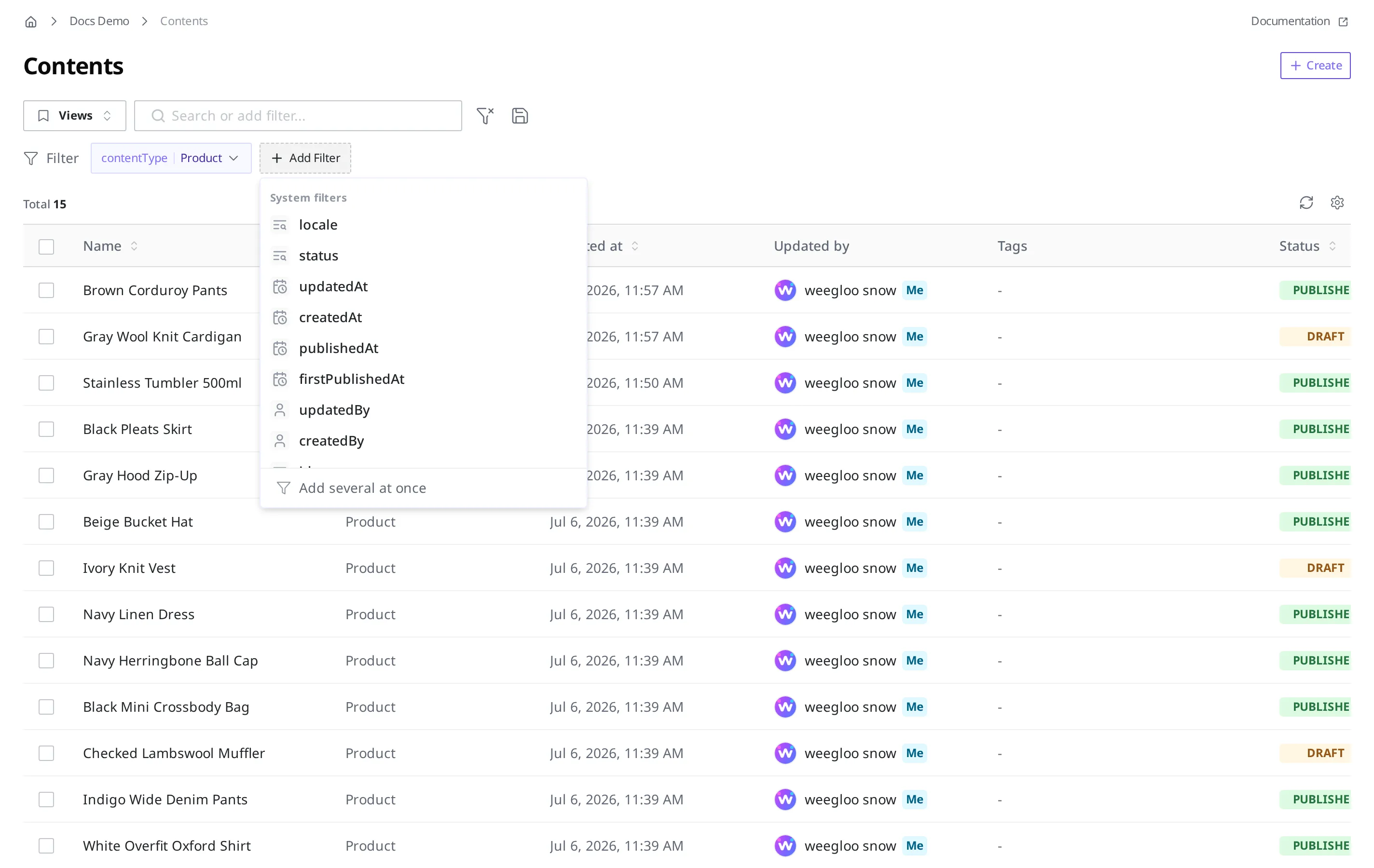This screenshot has width=1374, height=868.
Task: Open the Navy Linen Dress entry
Action: coord(138,614)
